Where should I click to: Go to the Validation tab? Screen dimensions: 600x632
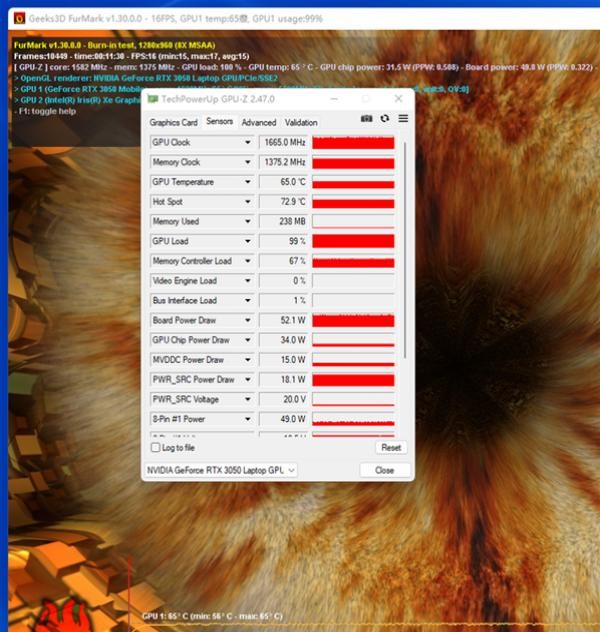[x=301, y=122]
